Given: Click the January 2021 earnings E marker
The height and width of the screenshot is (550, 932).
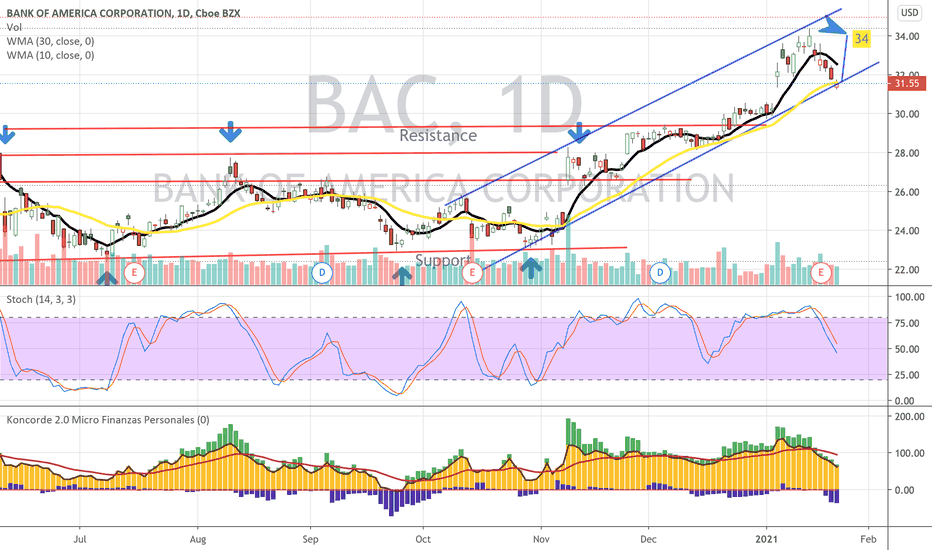Looking at the screenshot, I should coord(821,273).
